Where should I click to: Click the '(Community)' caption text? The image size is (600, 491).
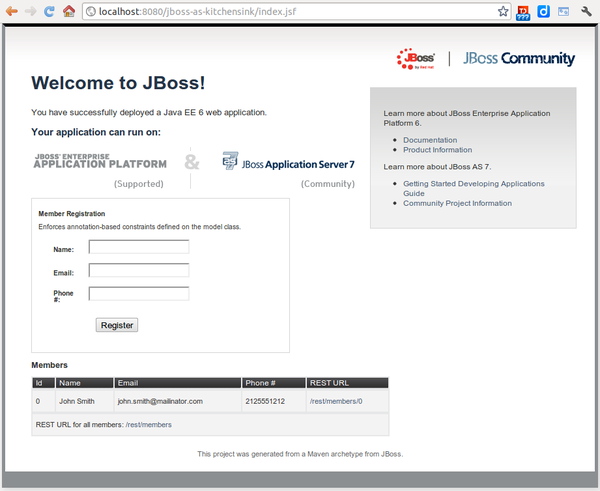(x=328, y=184)
